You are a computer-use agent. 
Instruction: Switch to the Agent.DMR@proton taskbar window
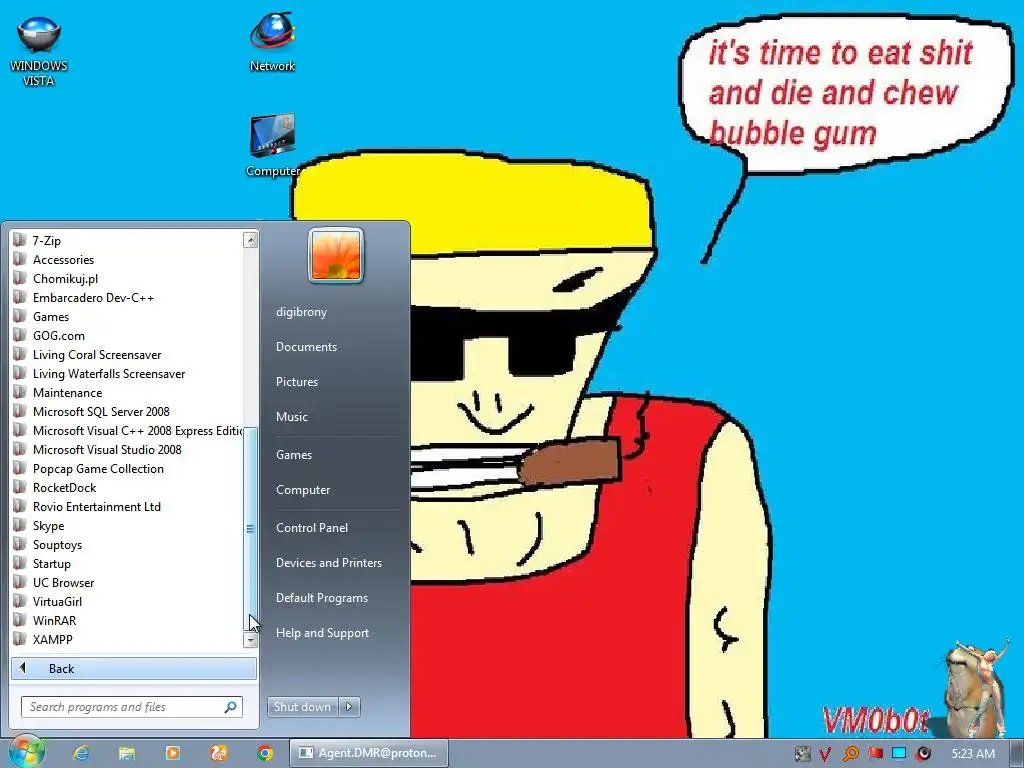click(369, 753)
